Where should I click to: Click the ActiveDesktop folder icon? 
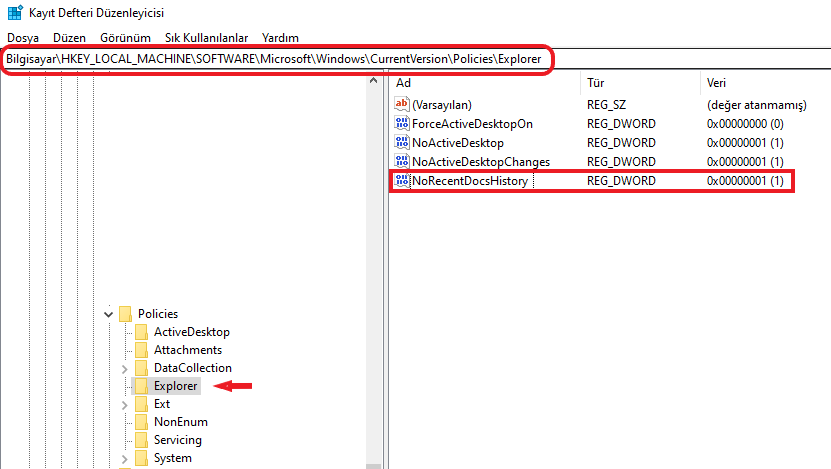point(141,332)
